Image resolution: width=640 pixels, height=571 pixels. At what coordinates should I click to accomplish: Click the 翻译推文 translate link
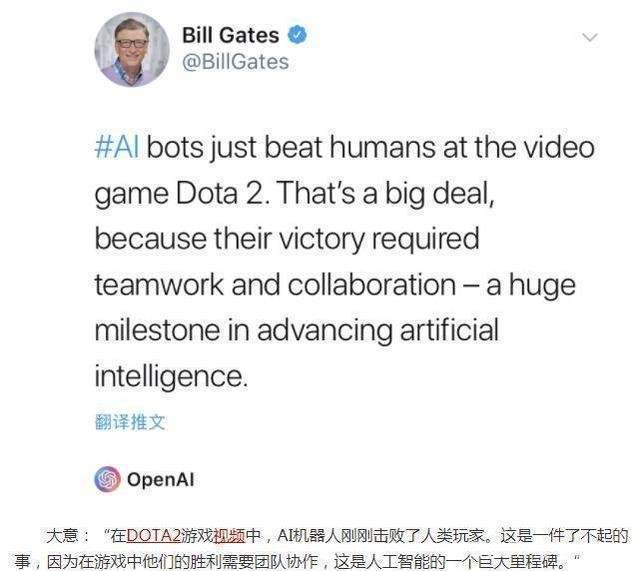(x=130, y=422)
